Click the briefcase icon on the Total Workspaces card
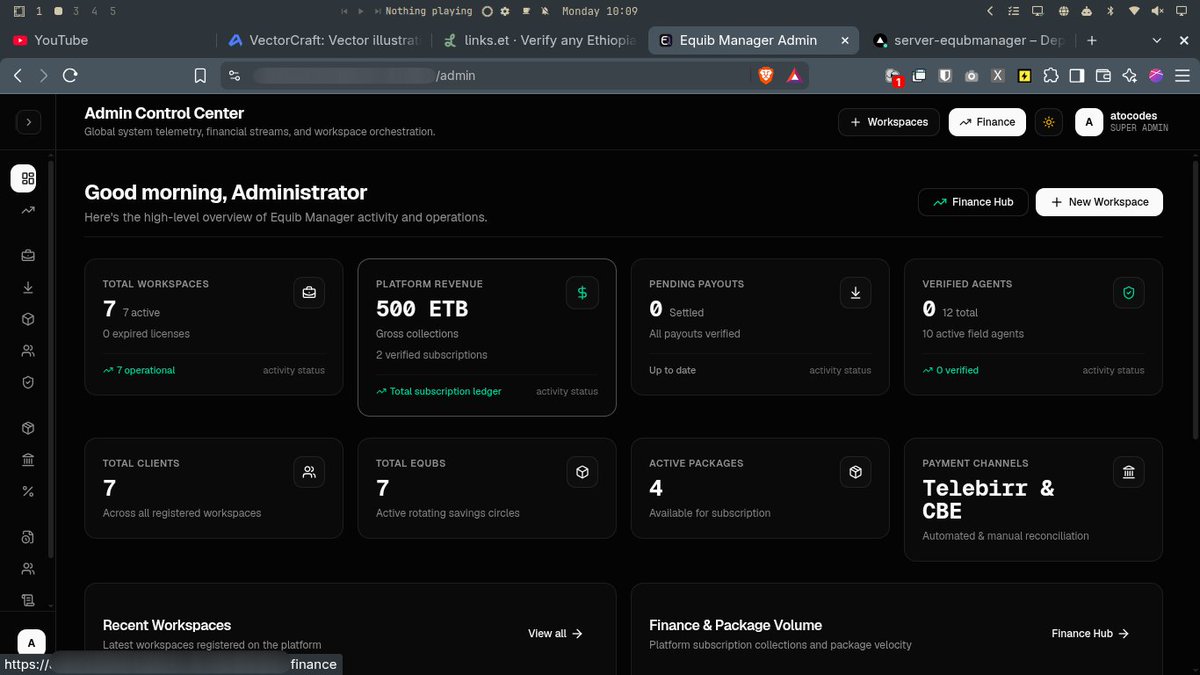 point(309,293)
